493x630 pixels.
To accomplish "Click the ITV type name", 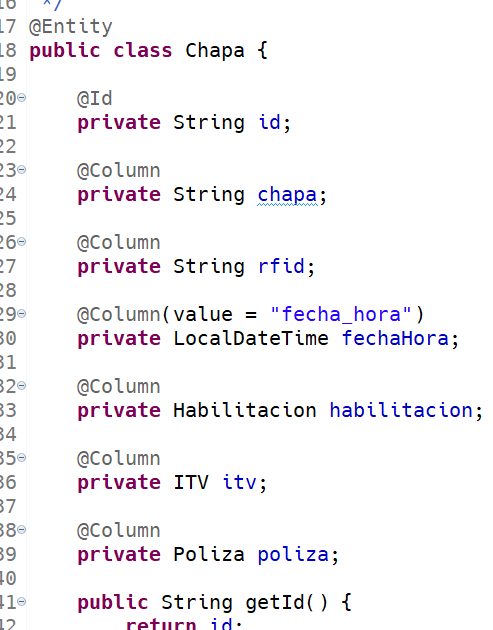I will point(191,482).
